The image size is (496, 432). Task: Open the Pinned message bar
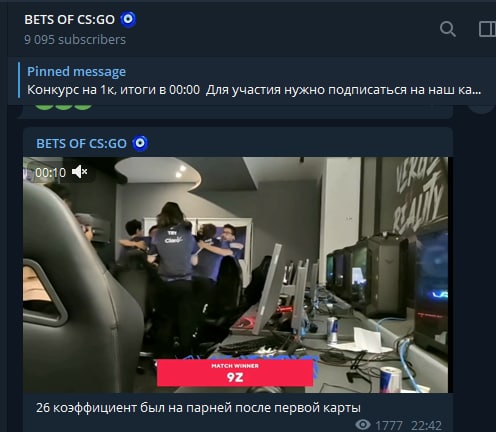(252, 80)
